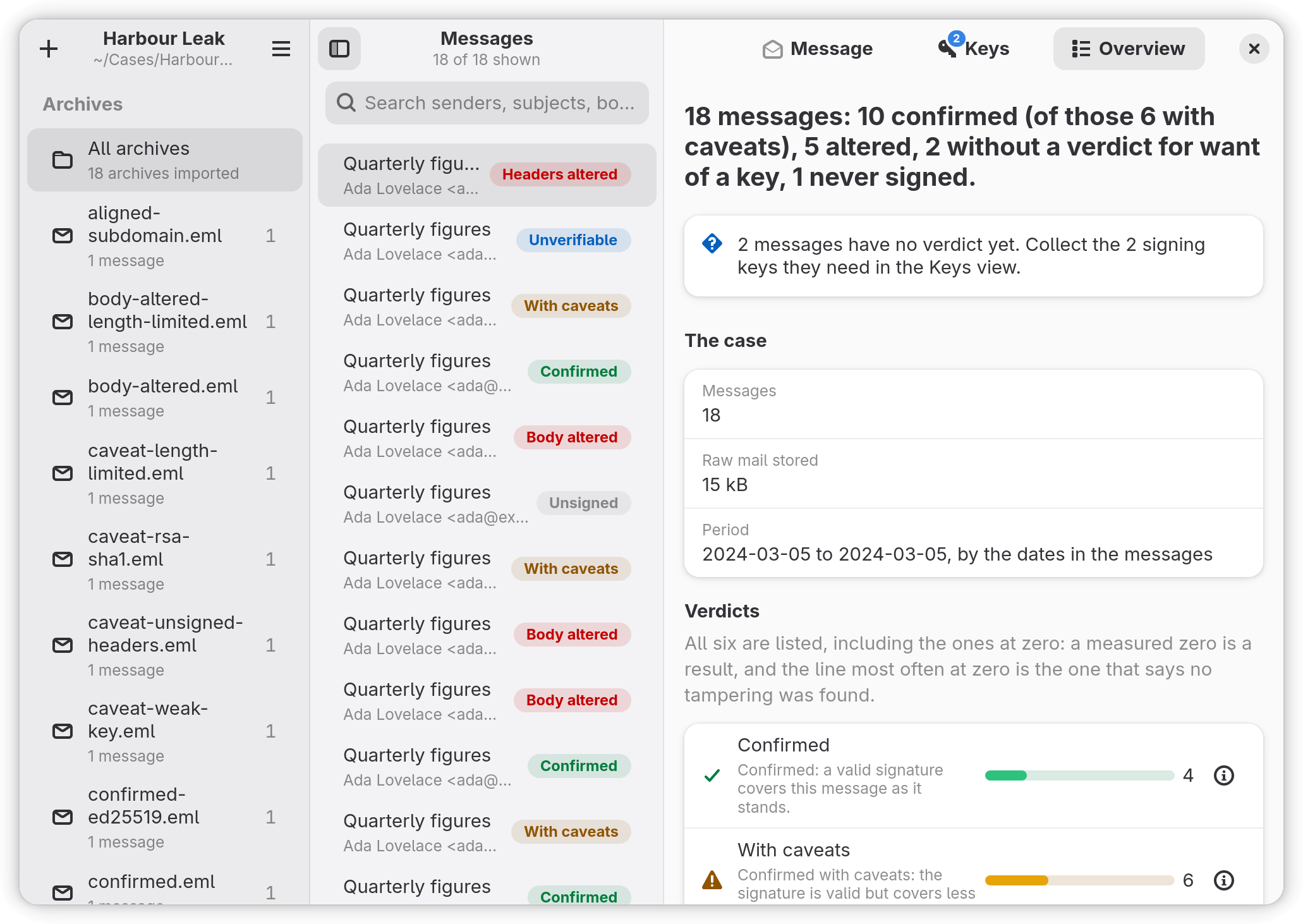The height and width of the screenshot is (924, 1303).
Task: Click the Harbour Leak case title
Action: pos(164,39)
